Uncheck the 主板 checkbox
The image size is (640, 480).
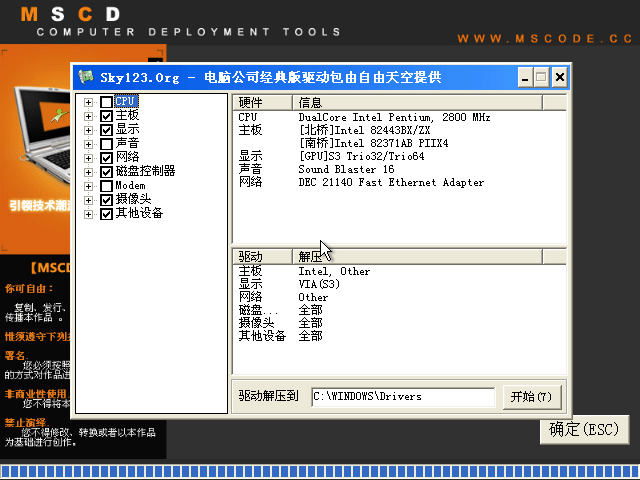tap(106, 116)
